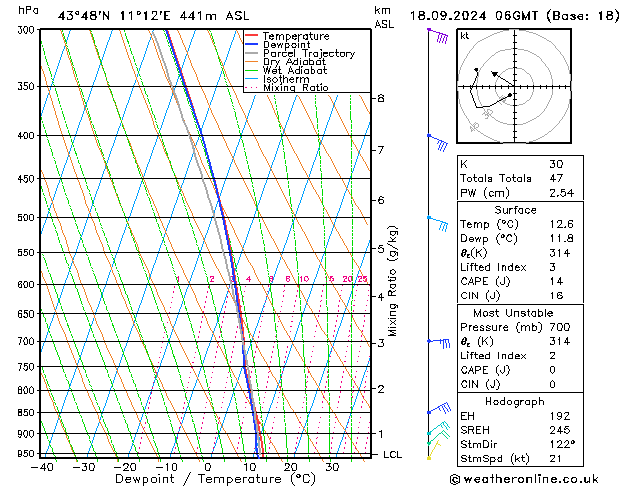Viewport: 629px width, 486px height.
Task: Click the gray Parcel Trajectory swatch in legend
Action: pos(251,53)
